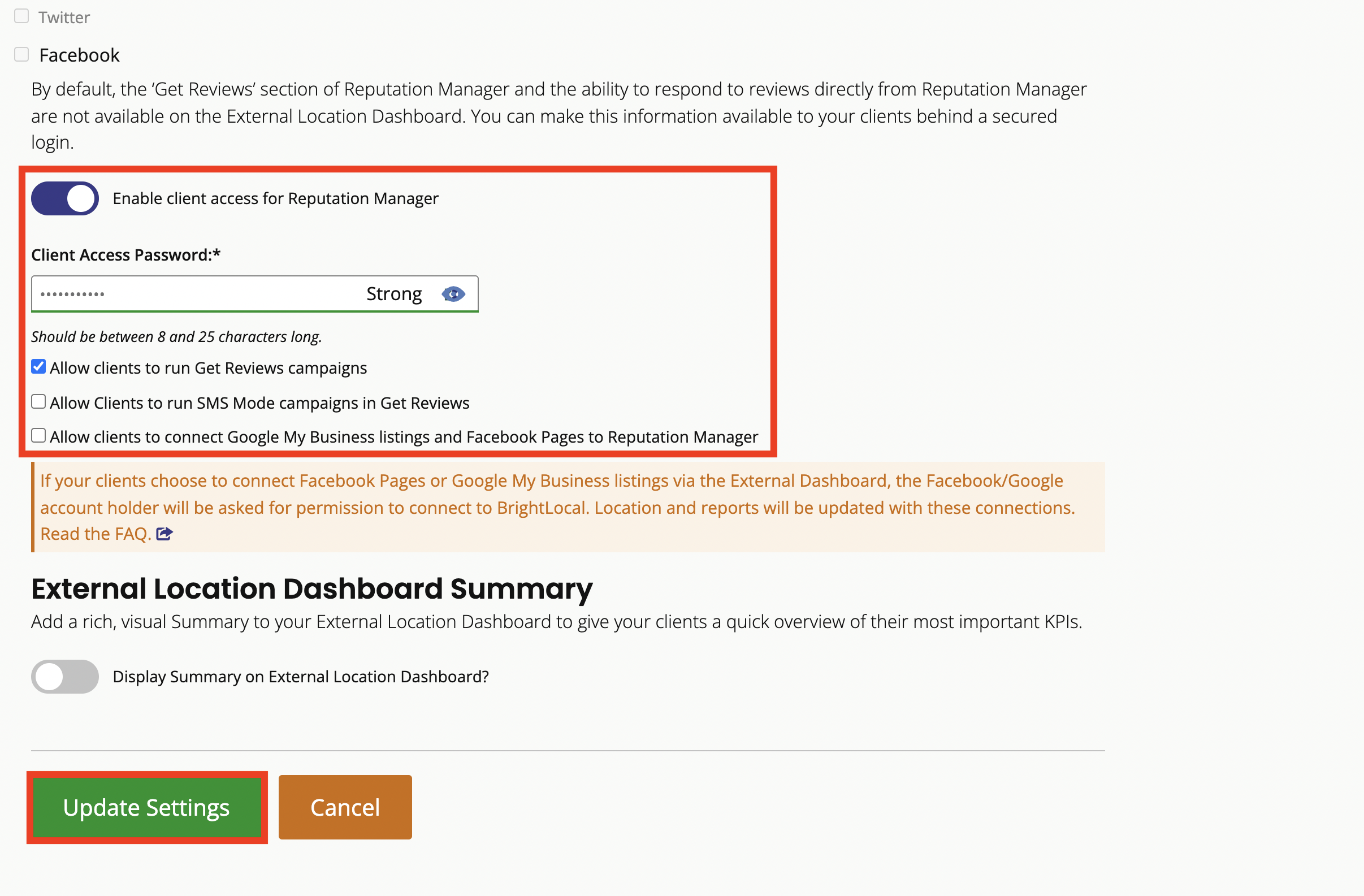Disable client access for Reputation Manager toggle
The height and width of the screenshot is (896, 1364).
(x=65, y=198)
